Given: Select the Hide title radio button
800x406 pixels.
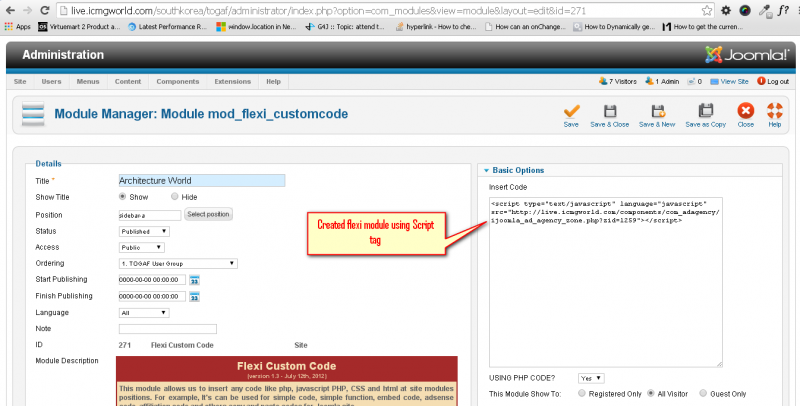Looking at the screenshot, I should [x=174, y=196].
